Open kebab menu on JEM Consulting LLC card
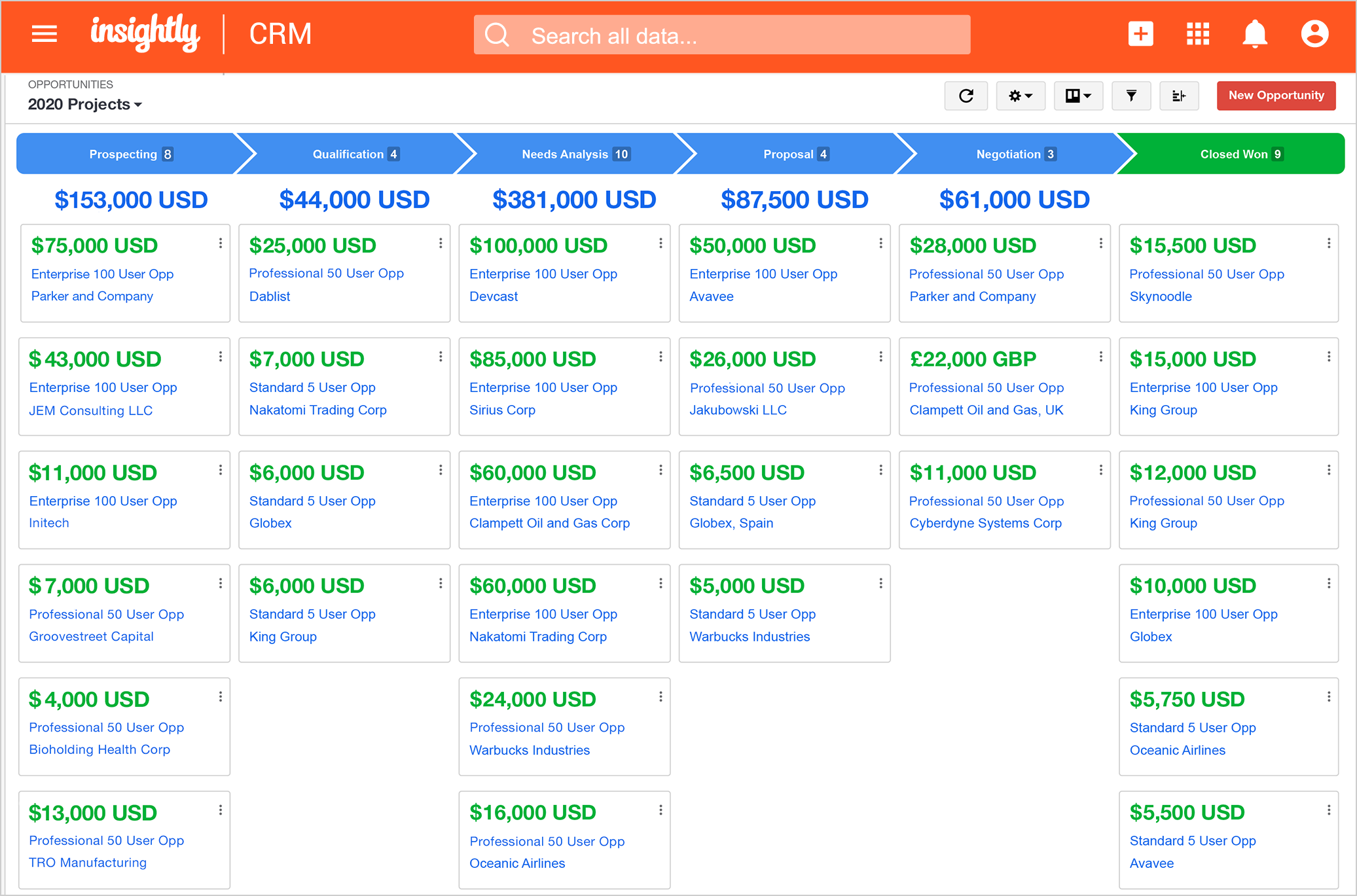The image size is (1357, 896). 221,357
